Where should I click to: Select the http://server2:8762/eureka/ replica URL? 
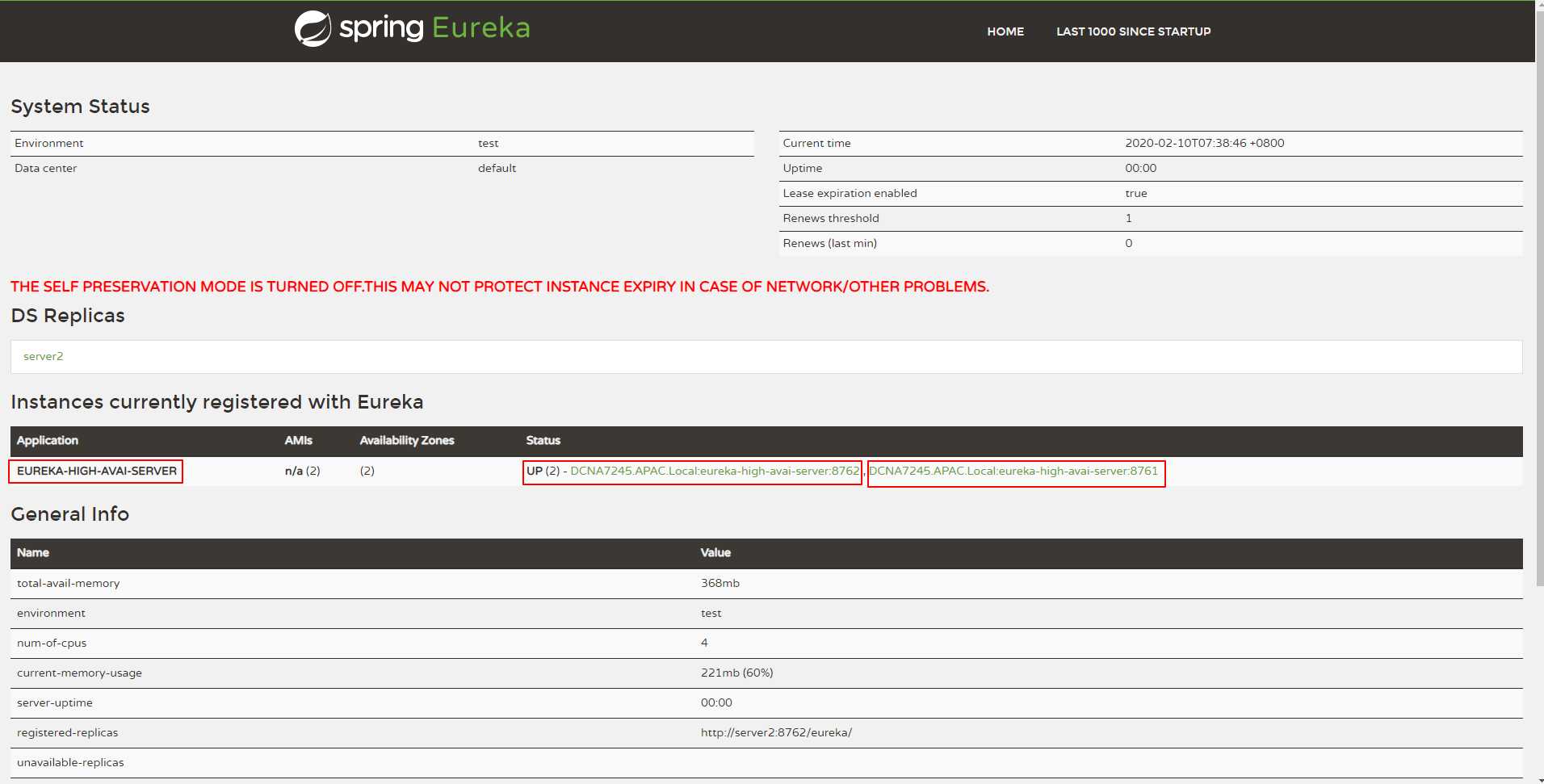776,732
